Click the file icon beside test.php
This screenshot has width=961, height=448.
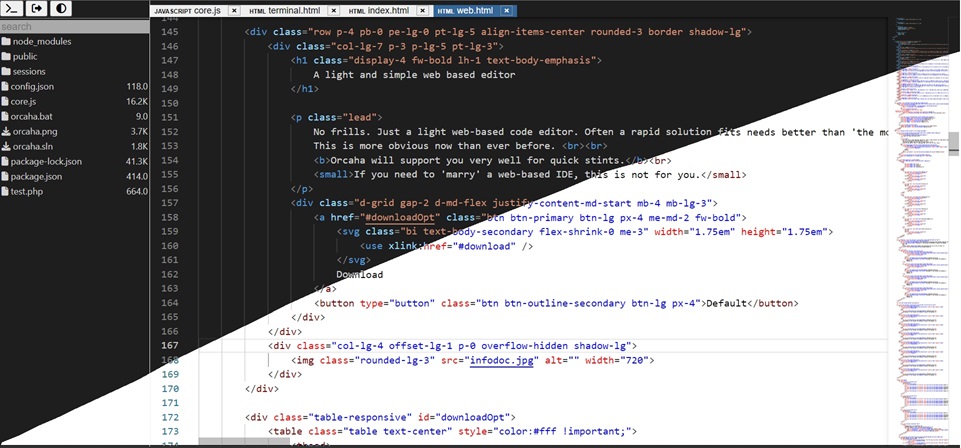(x=6, y=191)
